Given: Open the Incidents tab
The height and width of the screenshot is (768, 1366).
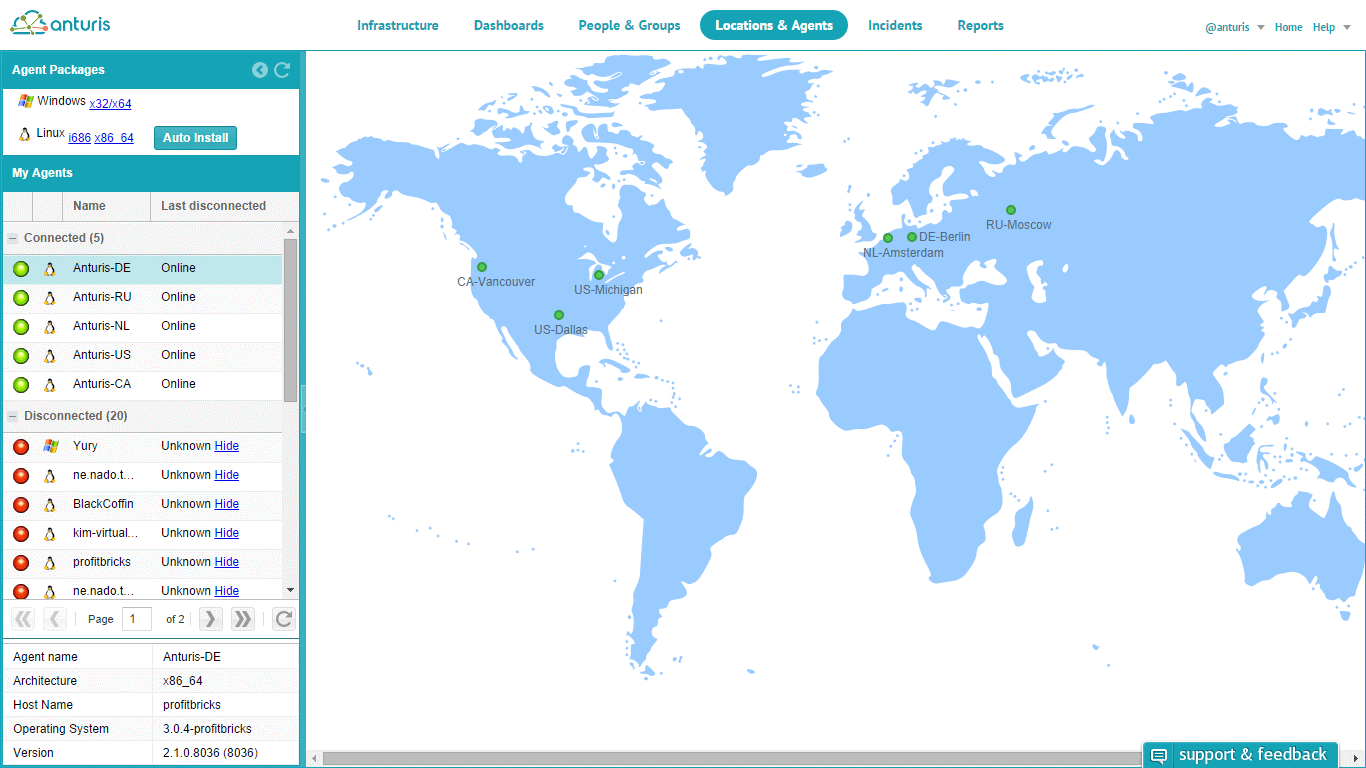Looking at the screenshot, I should coord(895,26).
